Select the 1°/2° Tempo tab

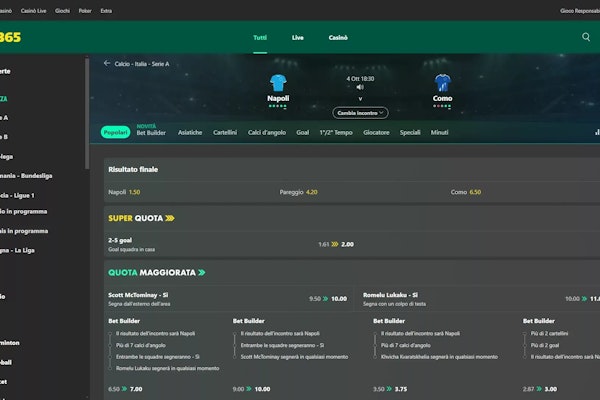(x=336, y=132)
